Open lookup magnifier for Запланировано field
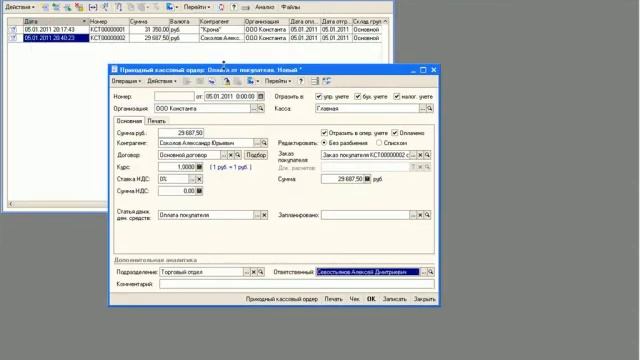 pos(427,215)
